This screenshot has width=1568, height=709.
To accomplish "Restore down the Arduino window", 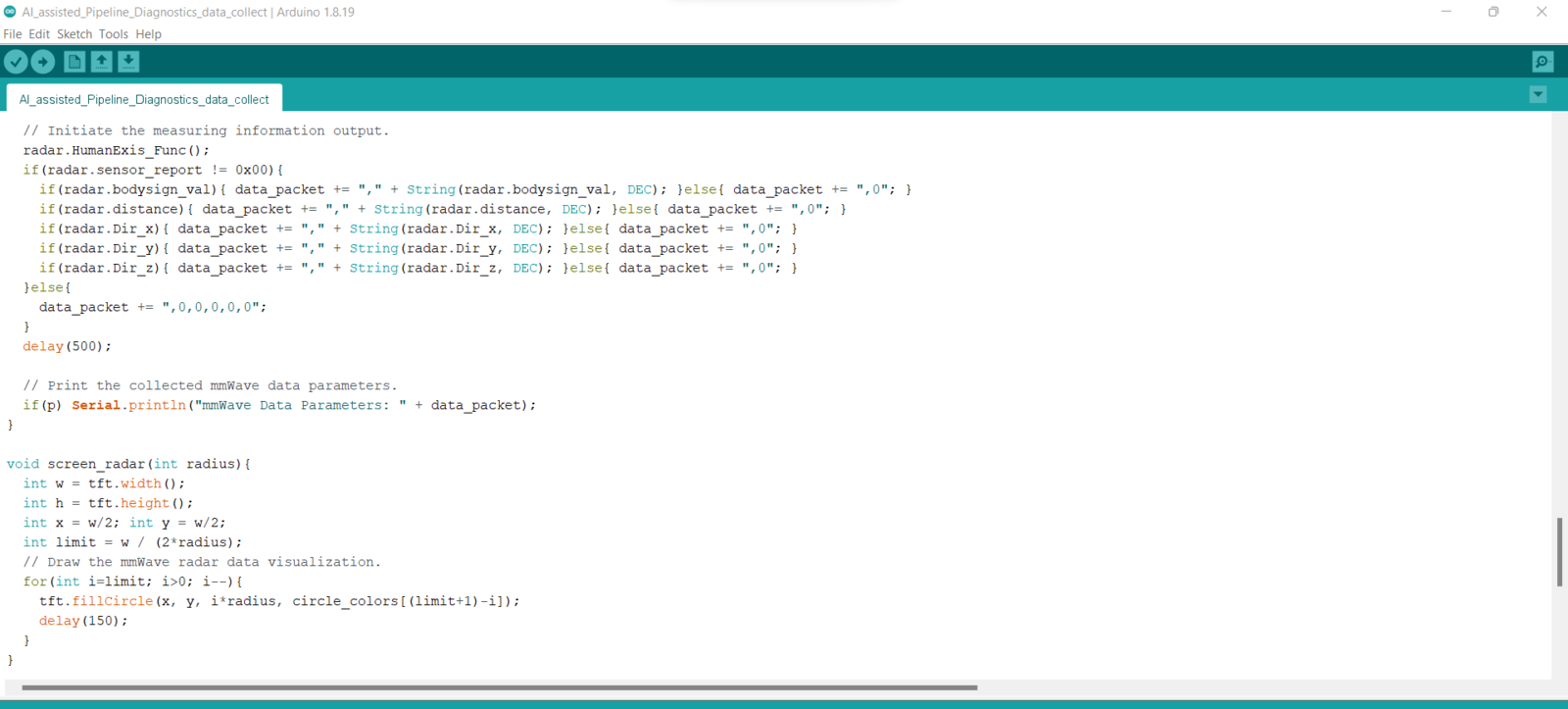I will point(1494,12).
